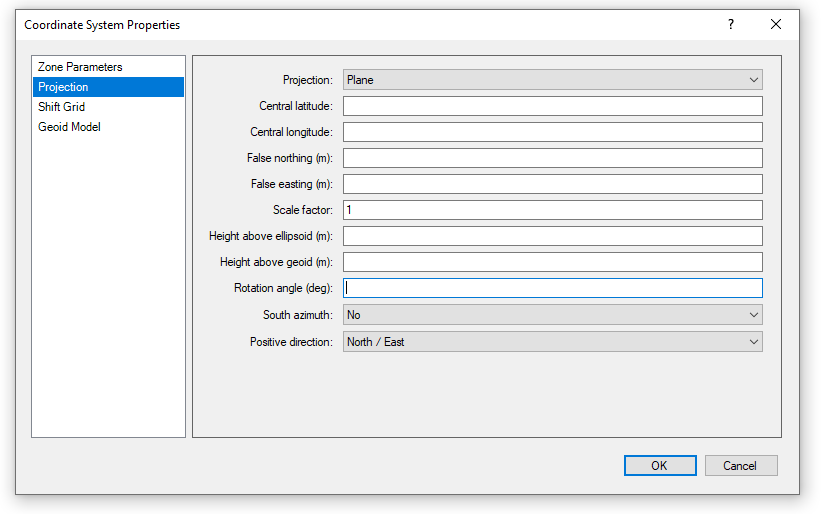Go to the Geoid Model page

(69, 127)
